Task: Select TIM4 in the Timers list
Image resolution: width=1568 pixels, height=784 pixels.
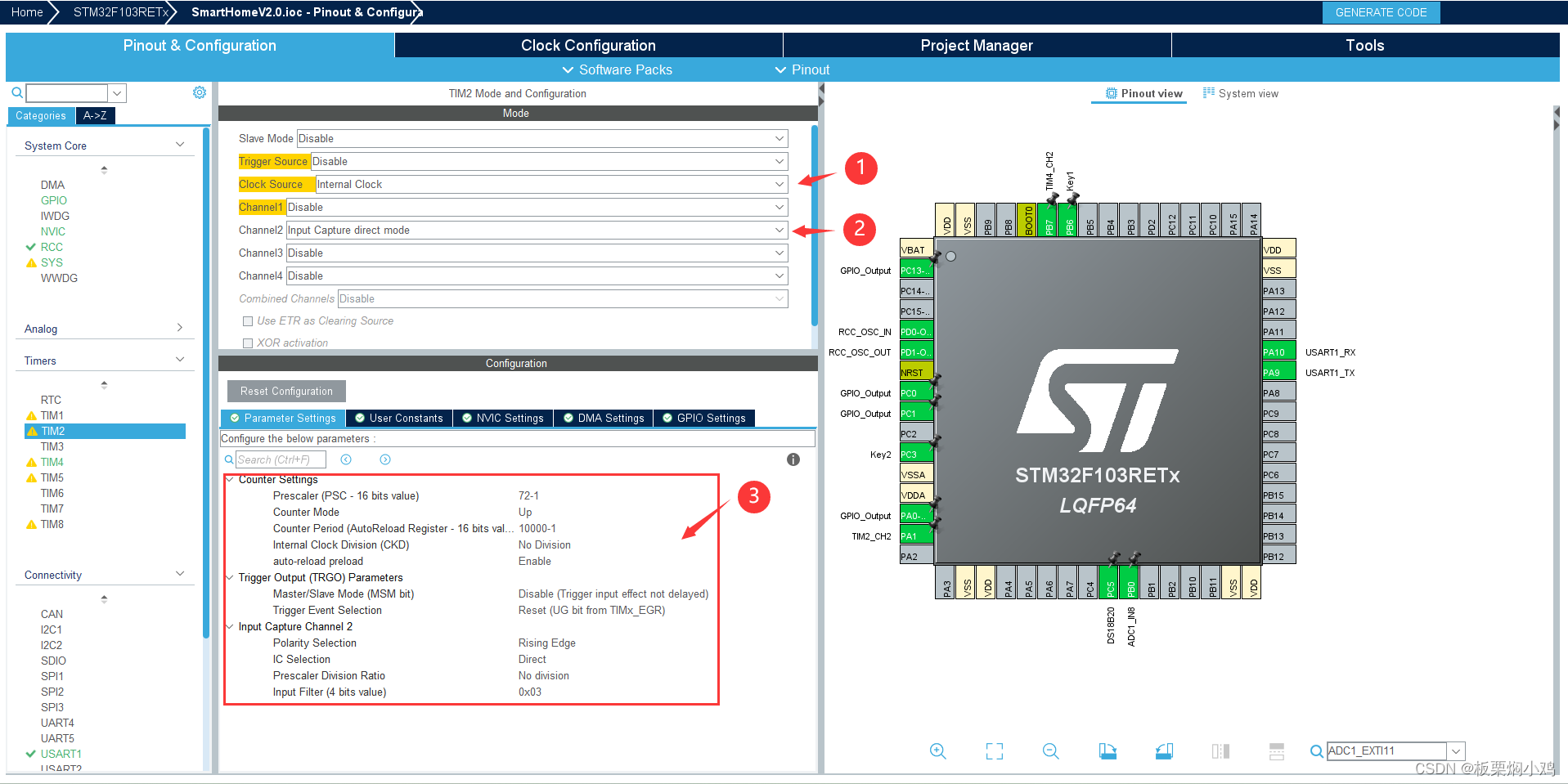Action: 52,462
